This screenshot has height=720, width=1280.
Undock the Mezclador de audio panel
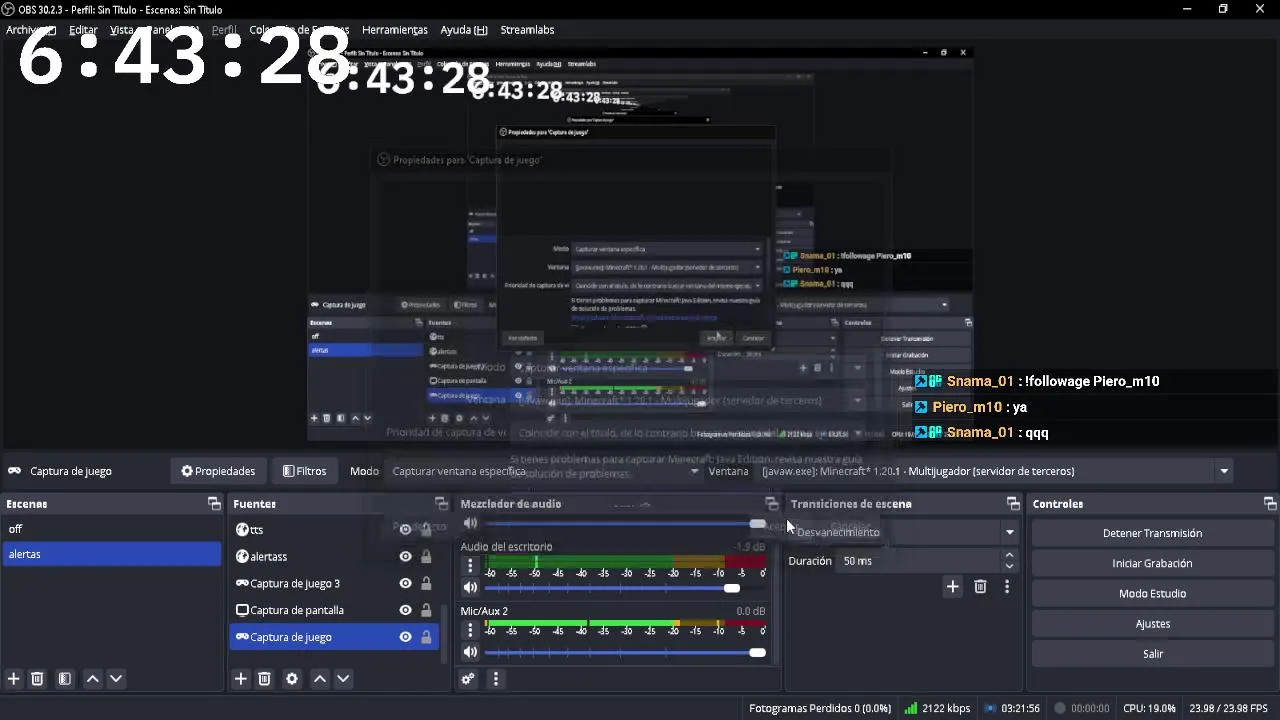pos(771,504)
